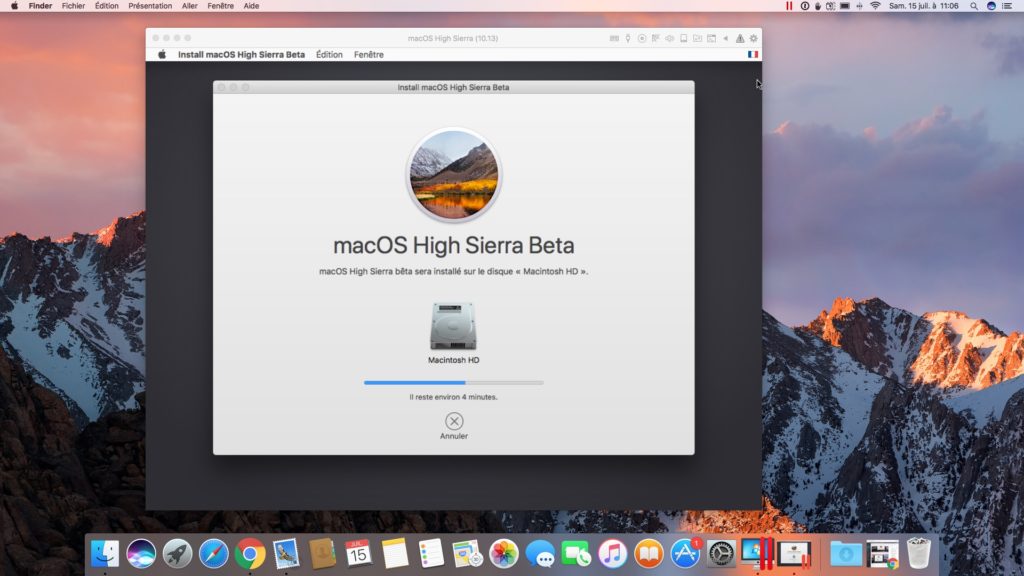Click the installation progress bar
The width and height of the screenshot is (1024, 576).
(453, 383)
